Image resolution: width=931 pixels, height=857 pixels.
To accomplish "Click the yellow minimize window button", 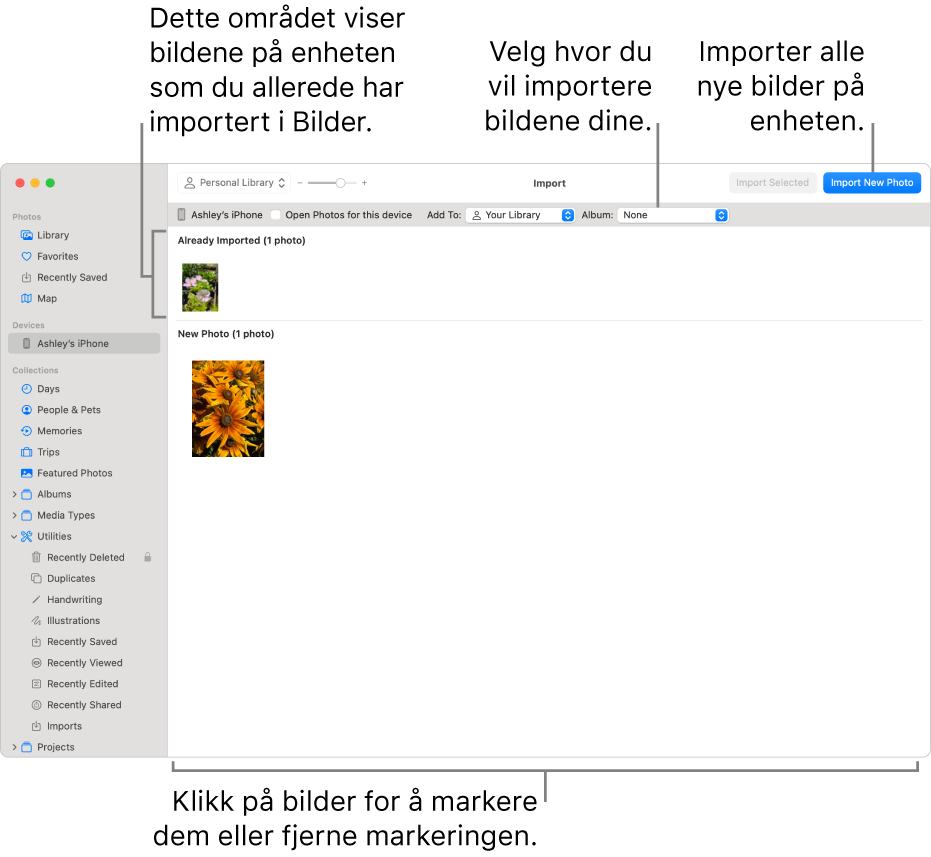I will [35, 183].
